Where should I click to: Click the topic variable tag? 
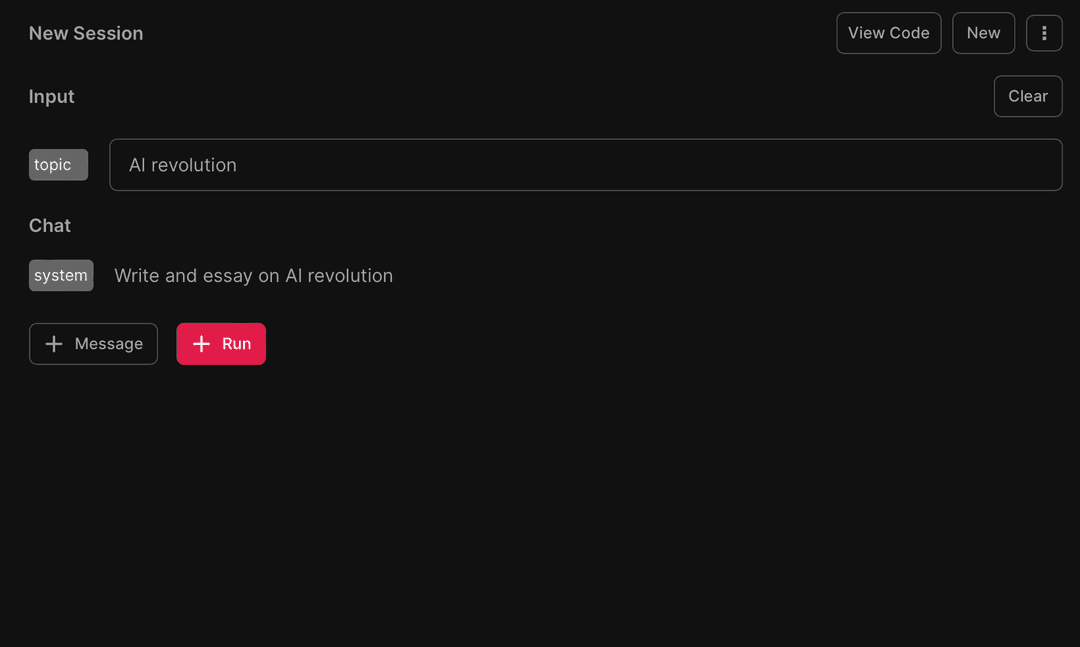[x=58, y=165]
